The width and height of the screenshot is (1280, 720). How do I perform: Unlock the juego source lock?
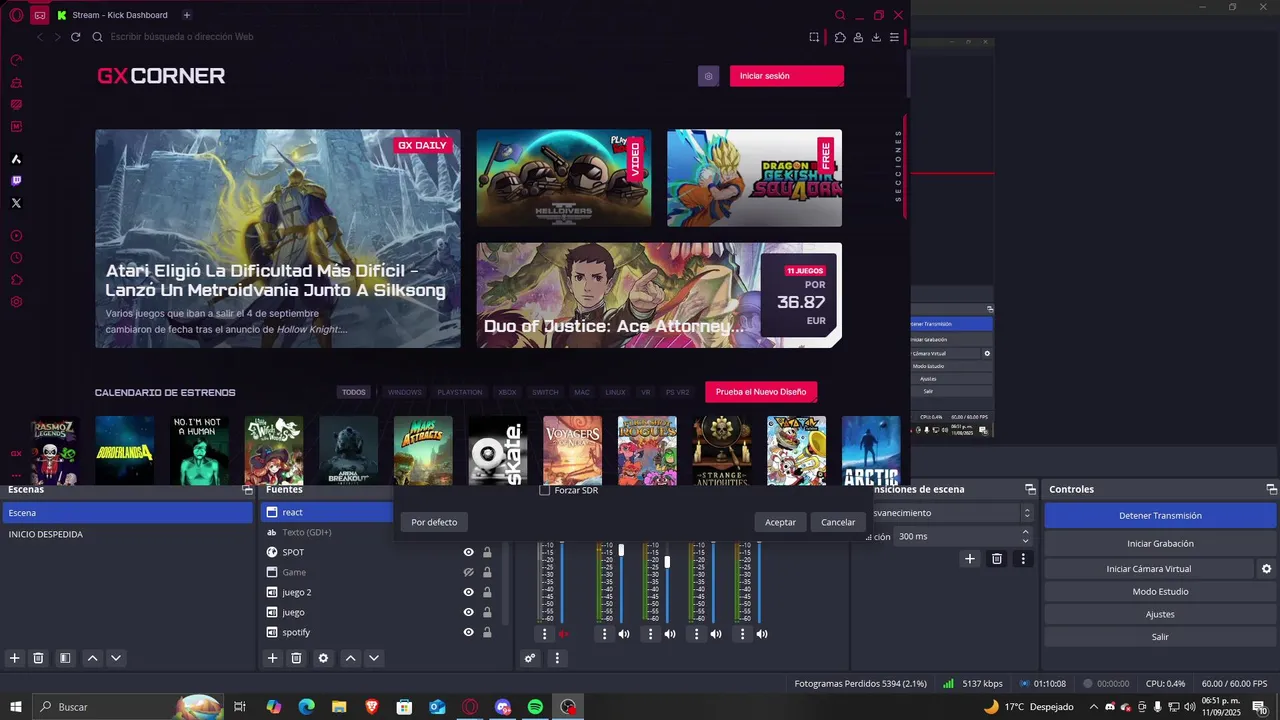487,612
